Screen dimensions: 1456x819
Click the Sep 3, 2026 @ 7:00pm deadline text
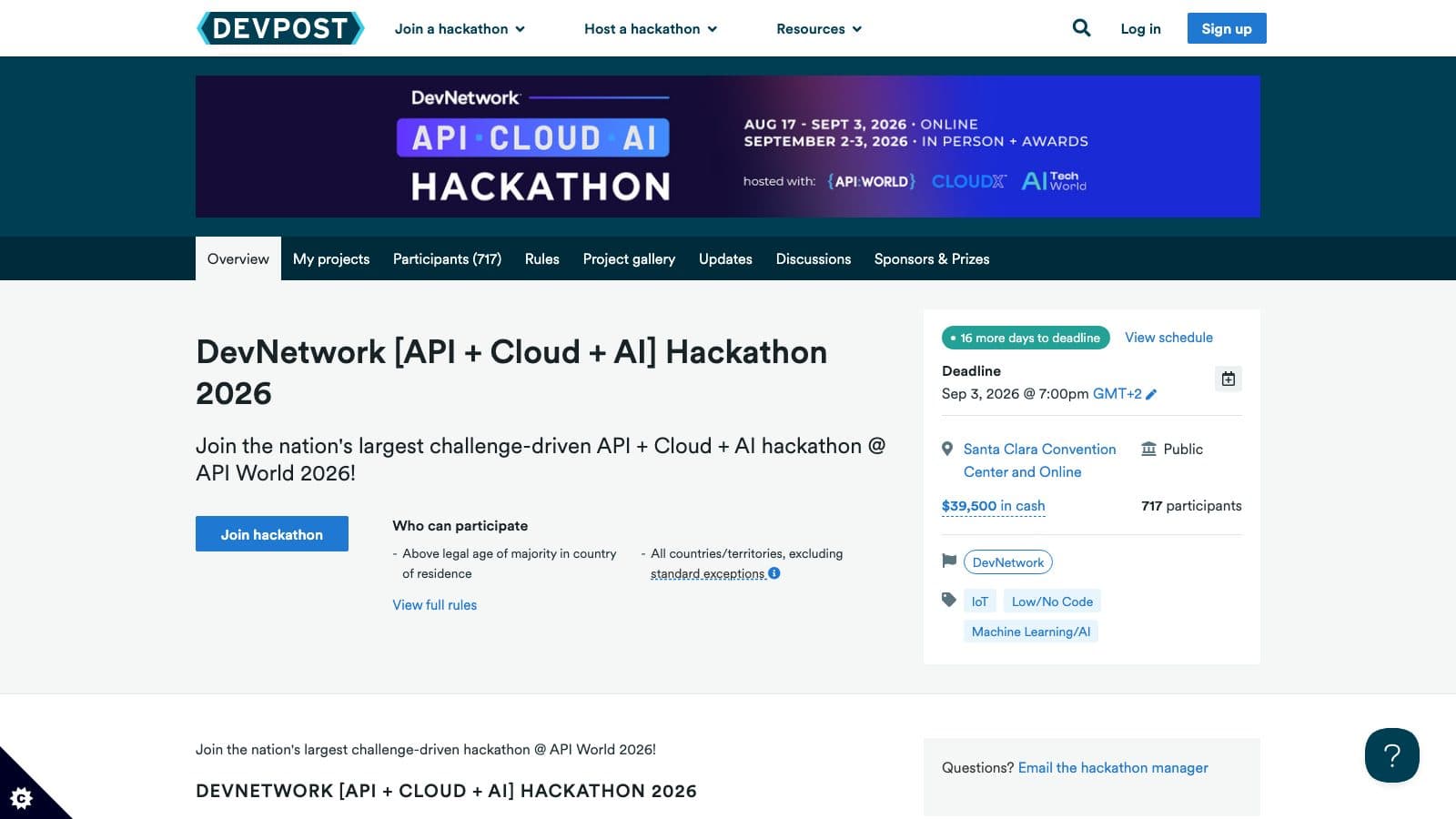point(1016,394)
